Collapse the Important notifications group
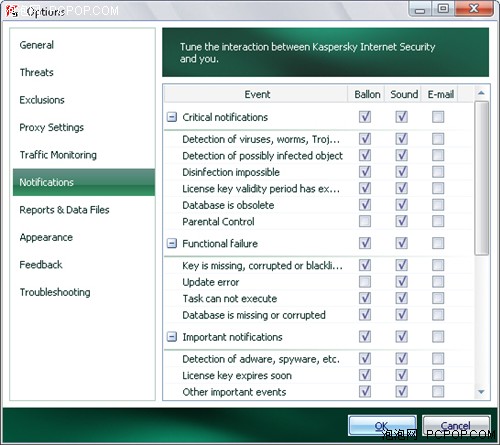 click(172, 337)
